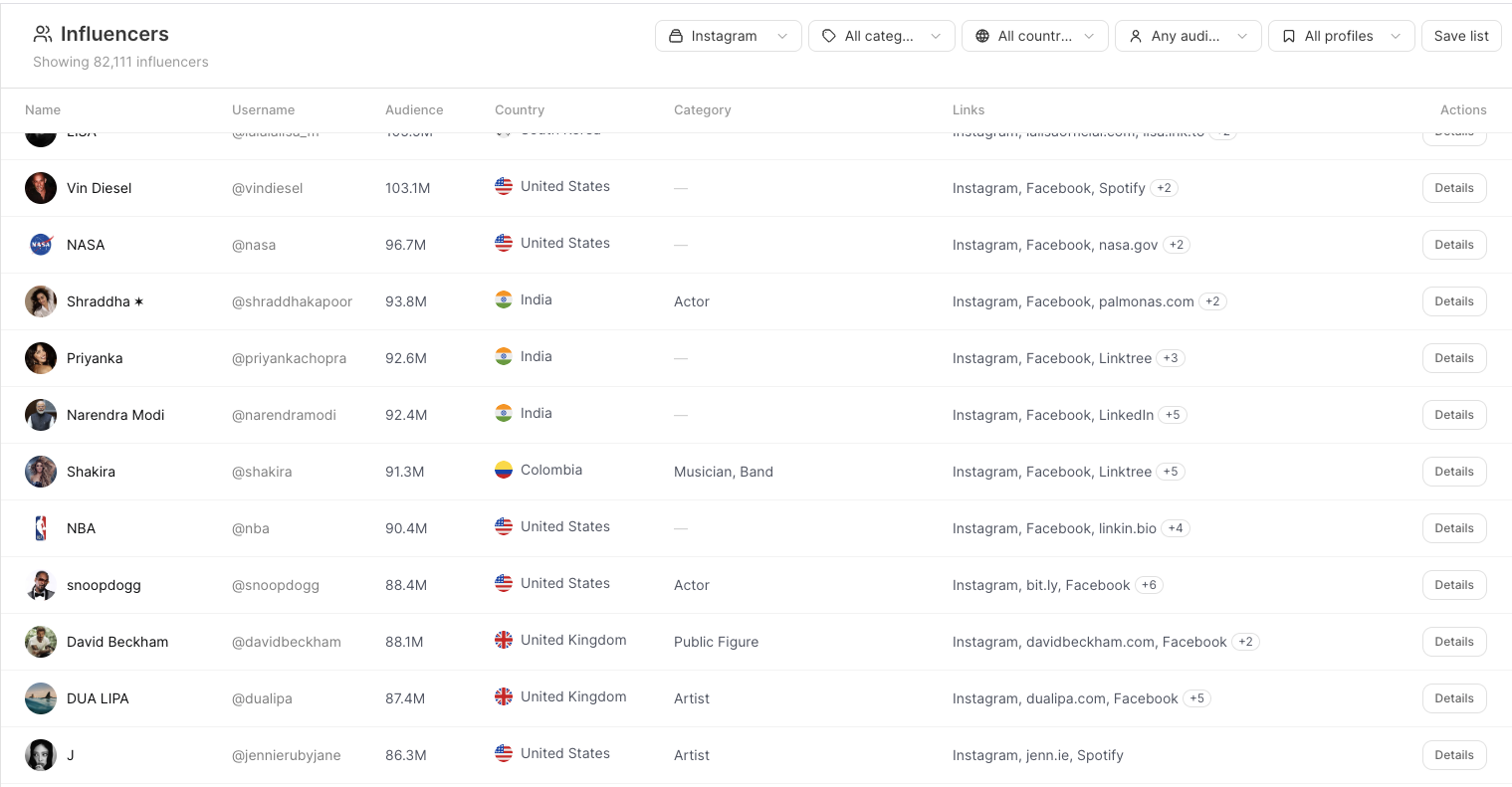This screenshot has height=787, width=1512.
Task: Open the All countries filter dropdown
Action: (1035, 36)
